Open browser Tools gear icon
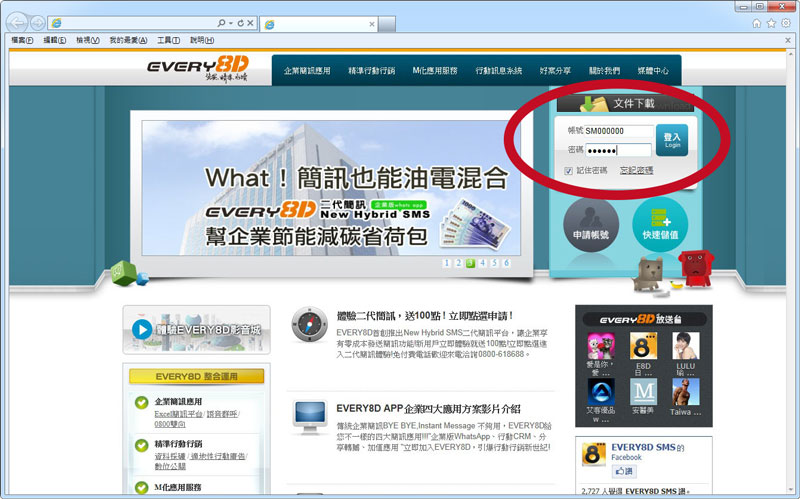800x499 pixels. pyautogui.click(x=786, y=23)
